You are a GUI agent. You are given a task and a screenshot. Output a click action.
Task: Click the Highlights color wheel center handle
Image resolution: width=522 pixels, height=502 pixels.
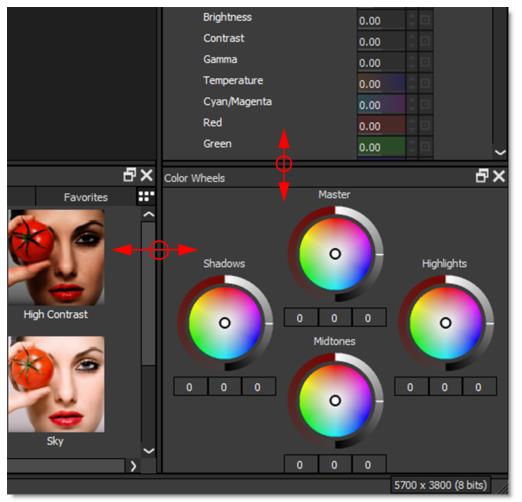click(446, 323)
